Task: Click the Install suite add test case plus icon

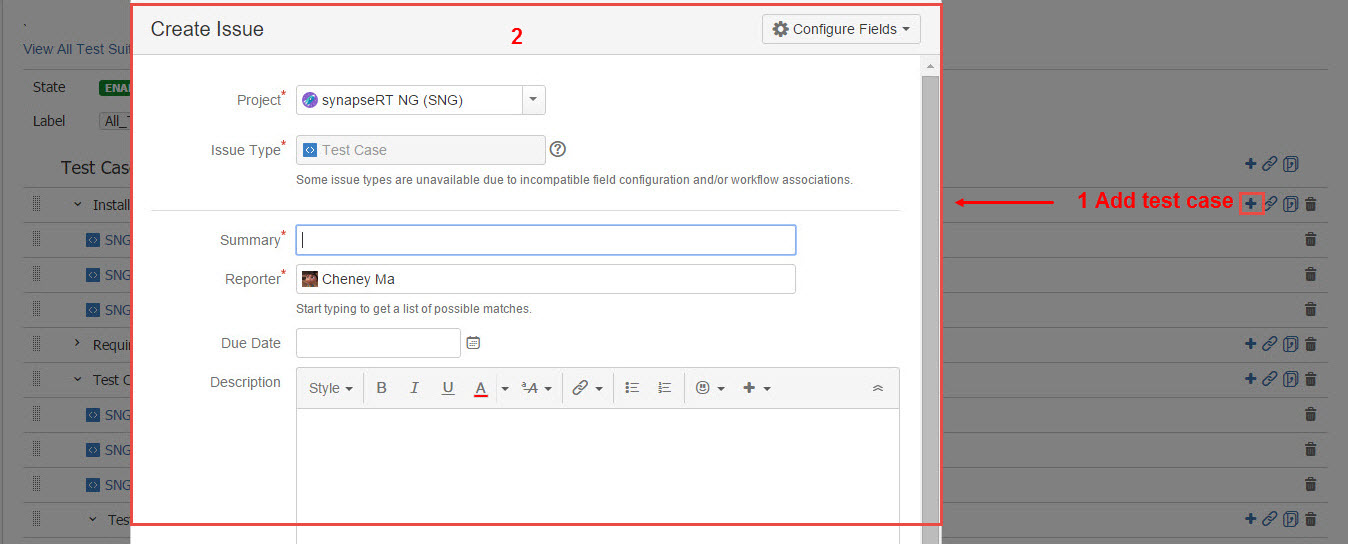Action: 1251,204
